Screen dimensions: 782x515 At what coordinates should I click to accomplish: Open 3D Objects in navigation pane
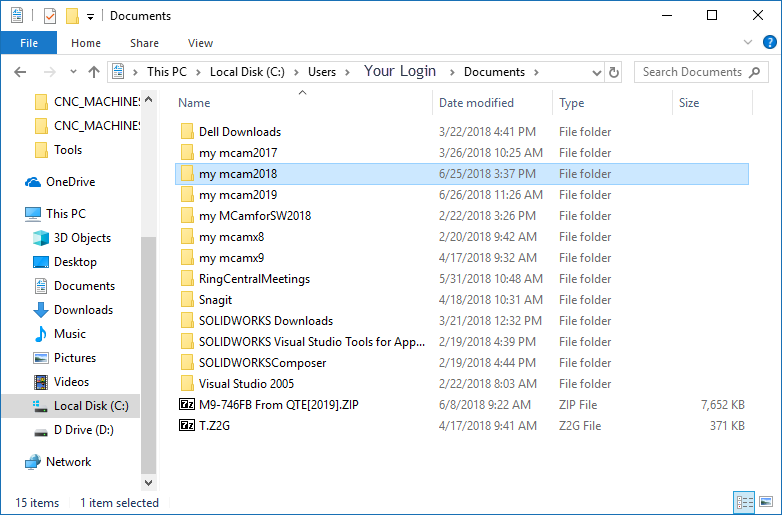pyautogui.click(x=72, y=238)
